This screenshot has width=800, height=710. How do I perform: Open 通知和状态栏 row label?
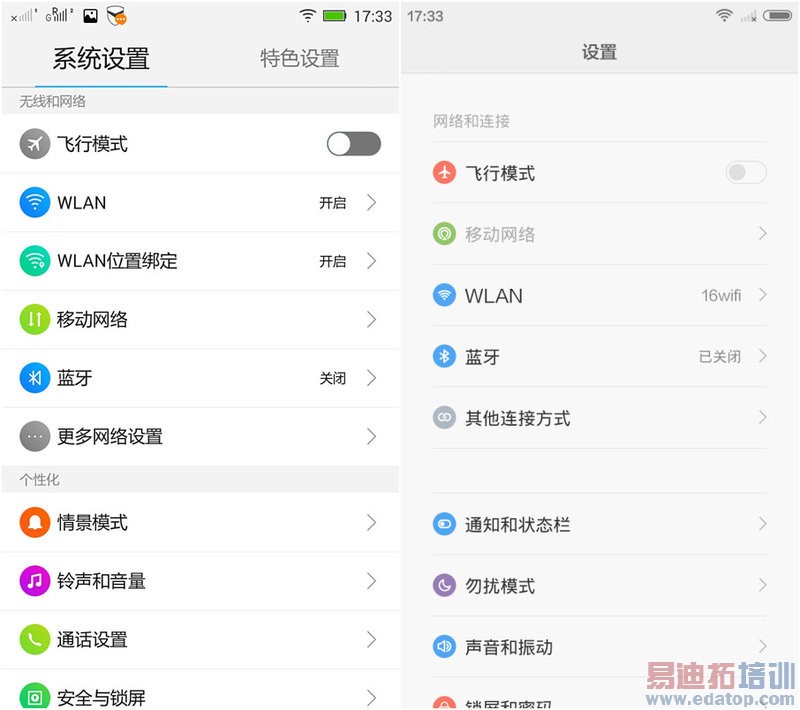517,524
